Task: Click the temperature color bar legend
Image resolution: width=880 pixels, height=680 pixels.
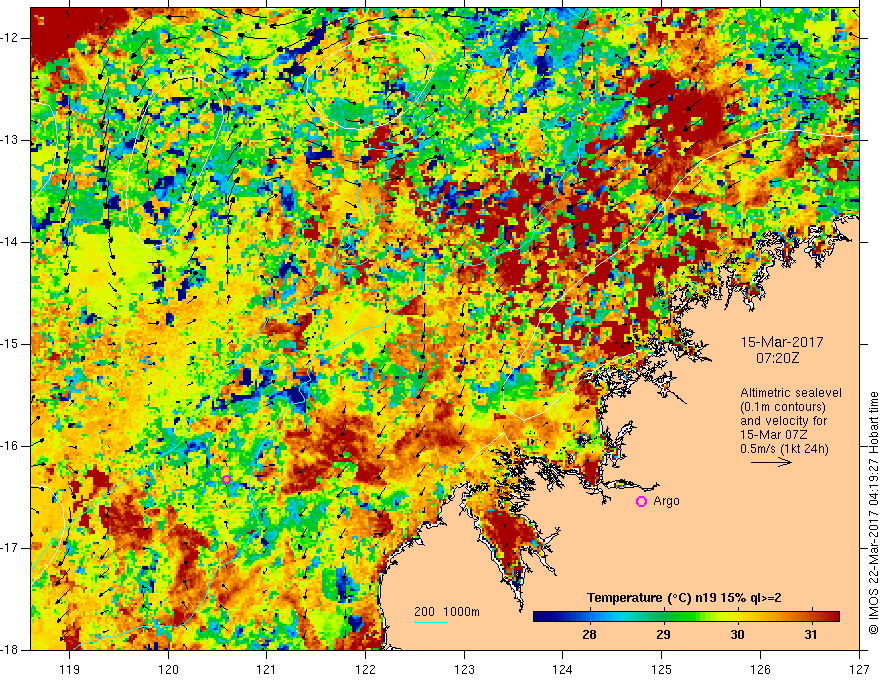Action: point(686,617)
